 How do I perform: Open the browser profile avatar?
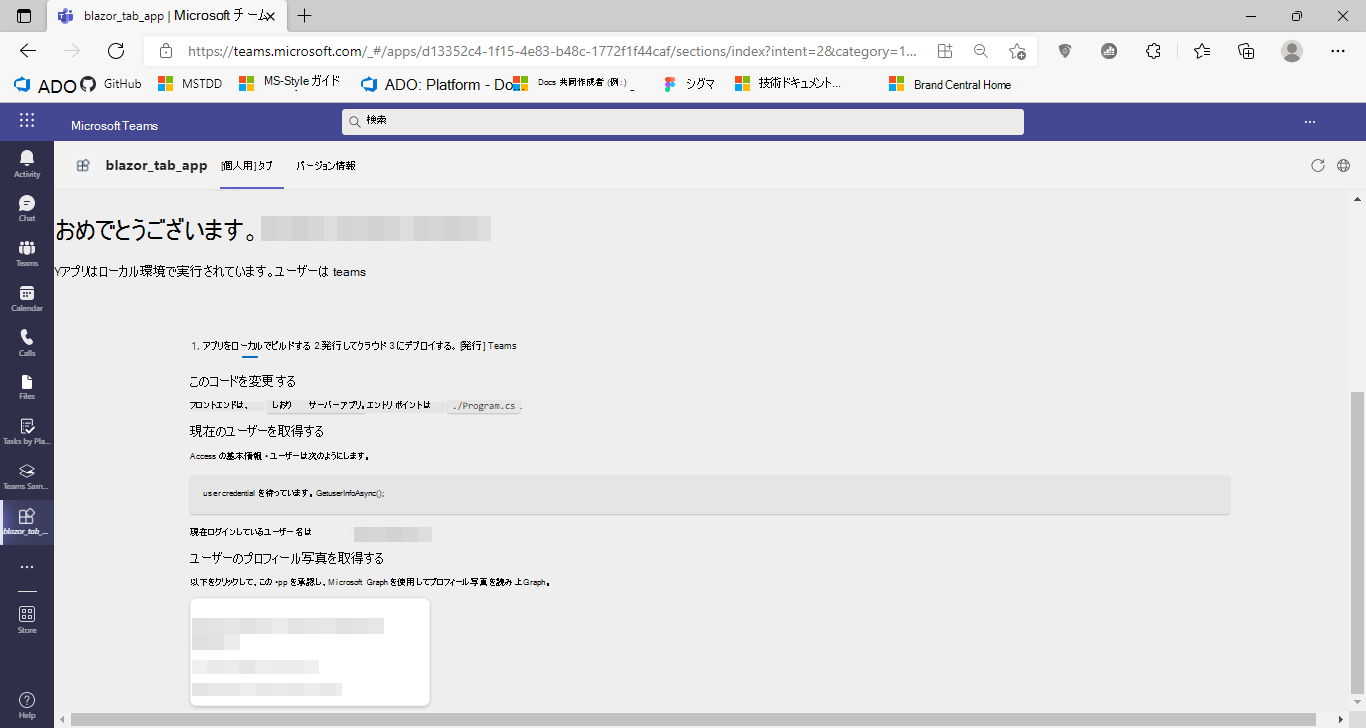1292,51
